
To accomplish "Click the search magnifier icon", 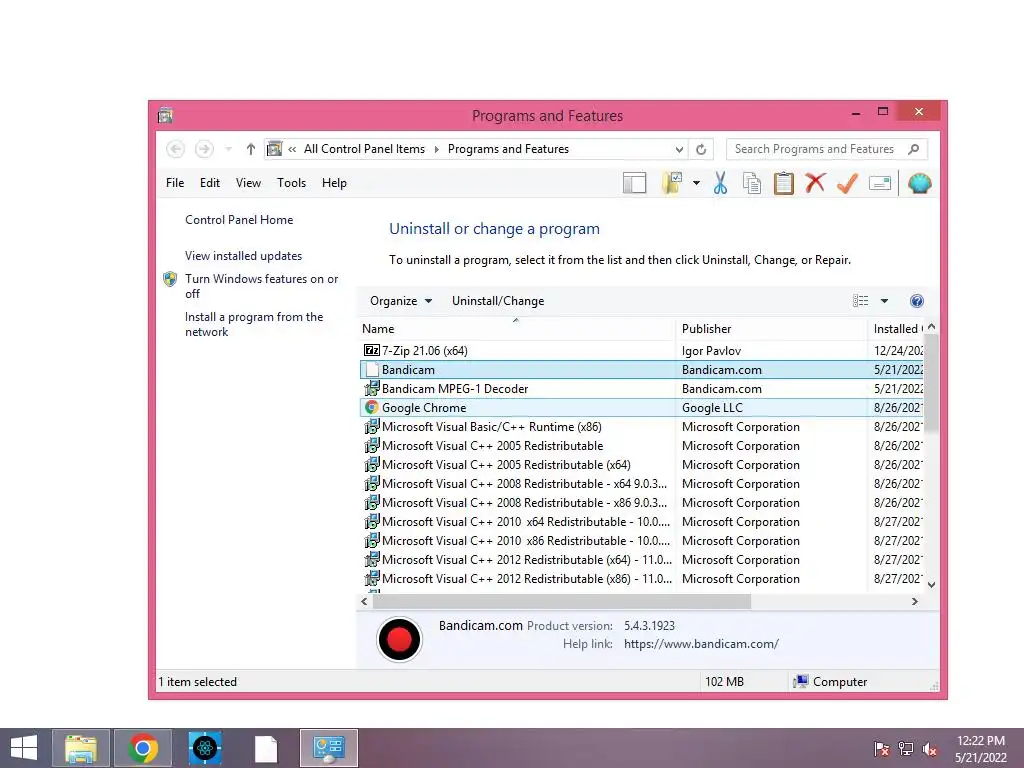I will pyautogui.click(x=914, y=149).
